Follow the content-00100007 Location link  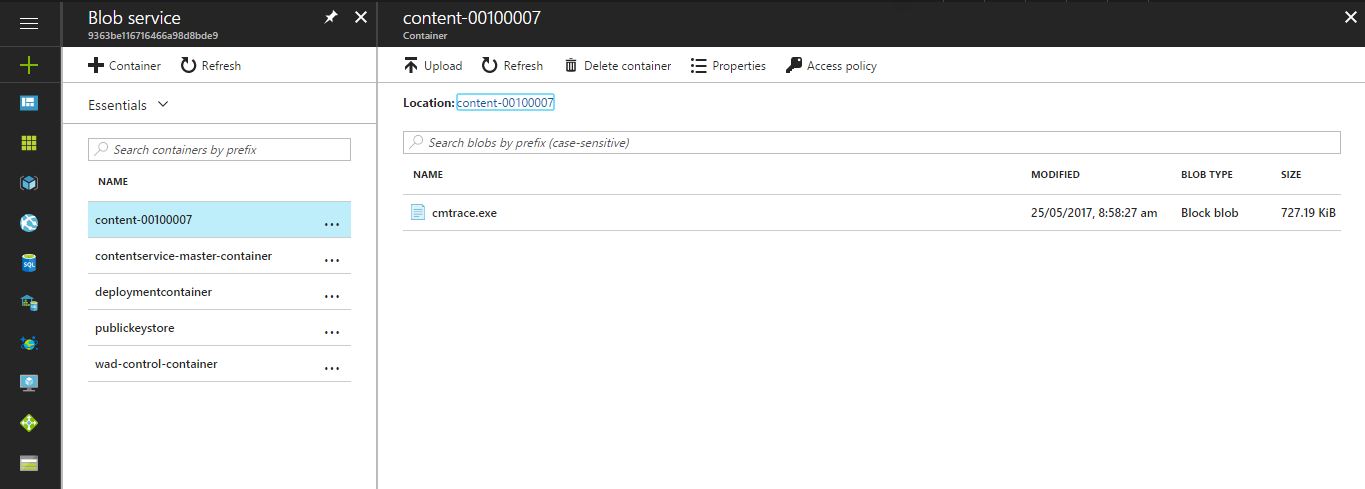505,103
